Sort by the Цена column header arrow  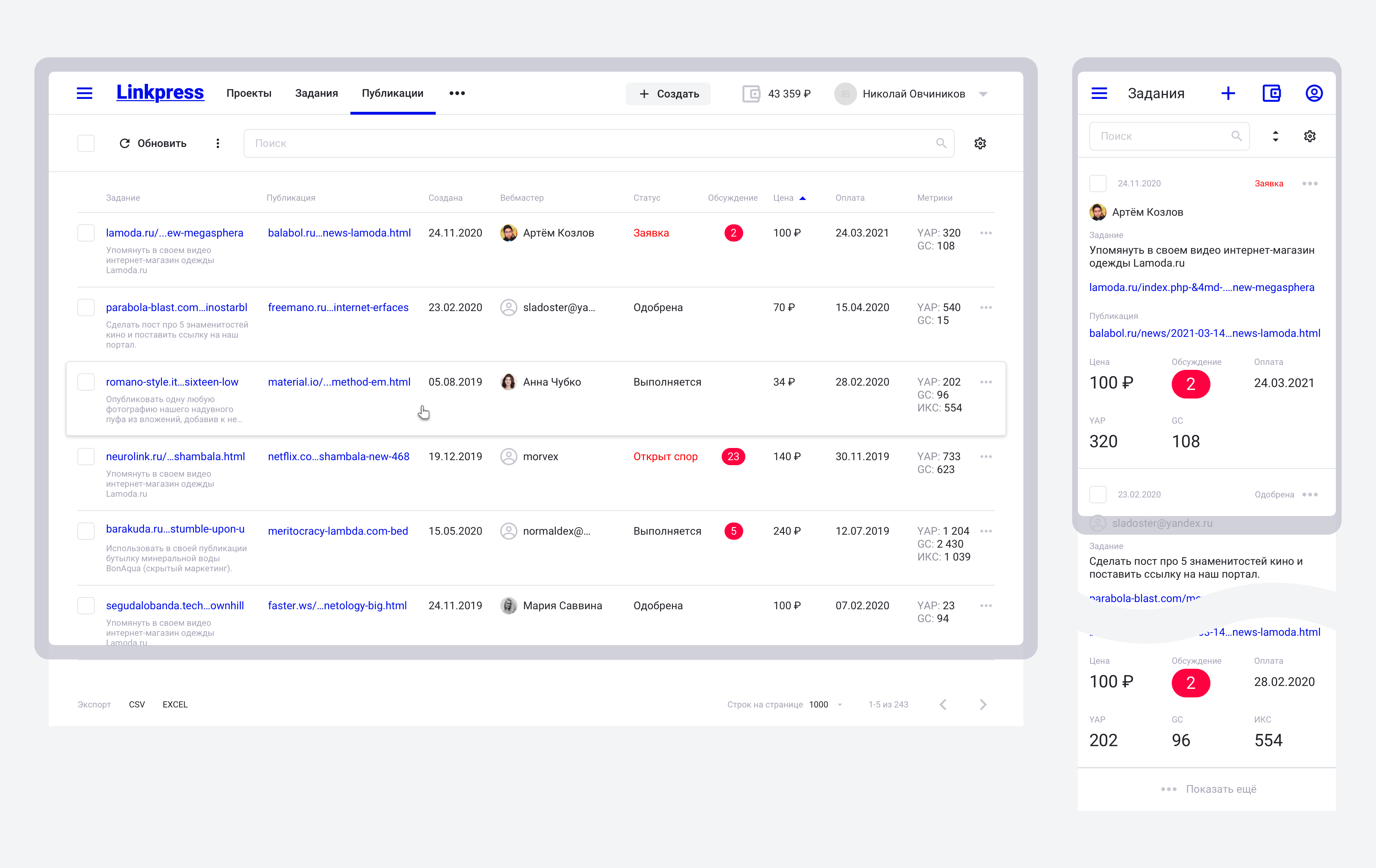(x=802, y=198)
